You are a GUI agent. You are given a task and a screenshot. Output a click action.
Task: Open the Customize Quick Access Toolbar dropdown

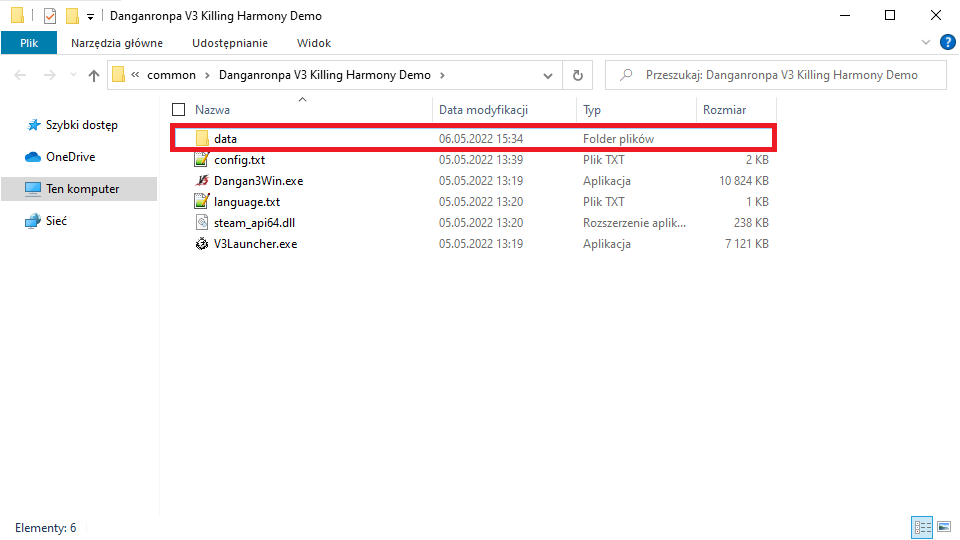coord(90,16)
